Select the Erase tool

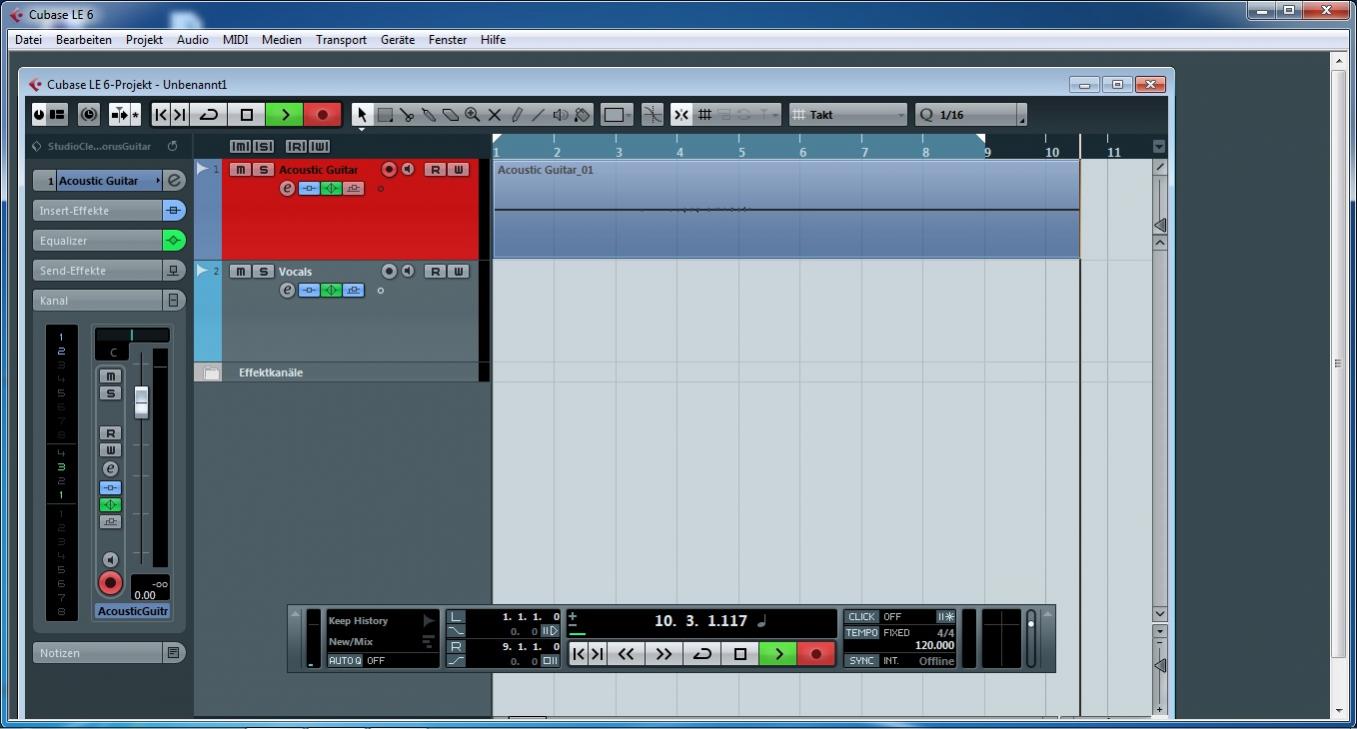pyautogui.click(x=451, y=115)
